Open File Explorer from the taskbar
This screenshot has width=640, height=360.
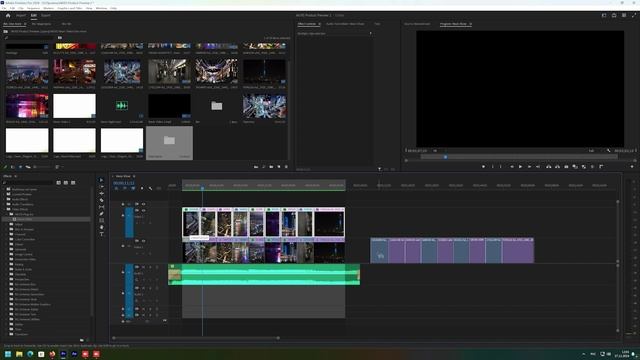19,354
